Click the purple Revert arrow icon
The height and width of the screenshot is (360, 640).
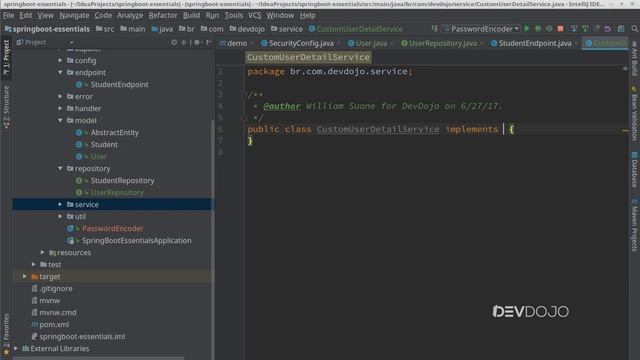pos(608,29)
